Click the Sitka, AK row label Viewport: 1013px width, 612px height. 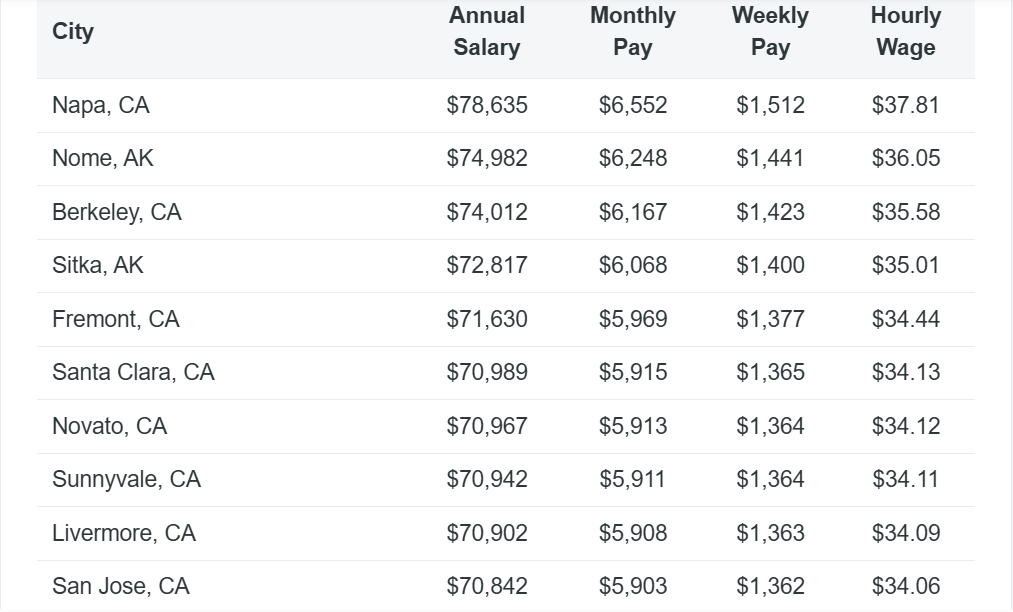[x=98, y=265]
